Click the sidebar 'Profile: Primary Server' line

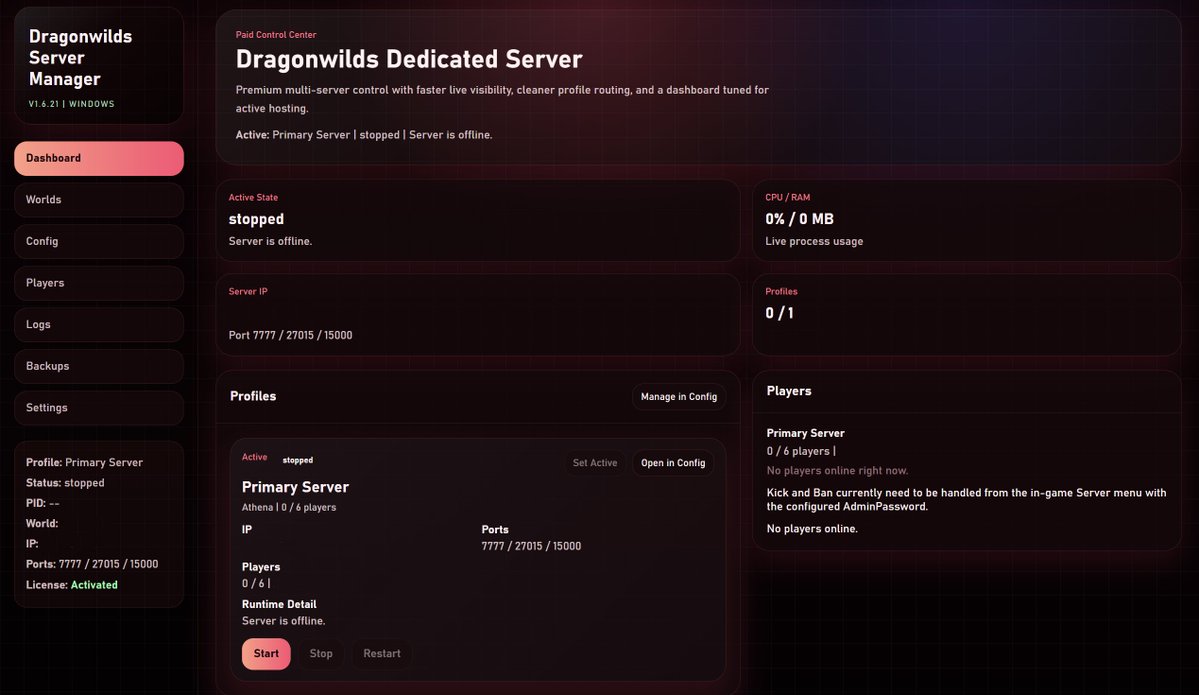[84, 463]
